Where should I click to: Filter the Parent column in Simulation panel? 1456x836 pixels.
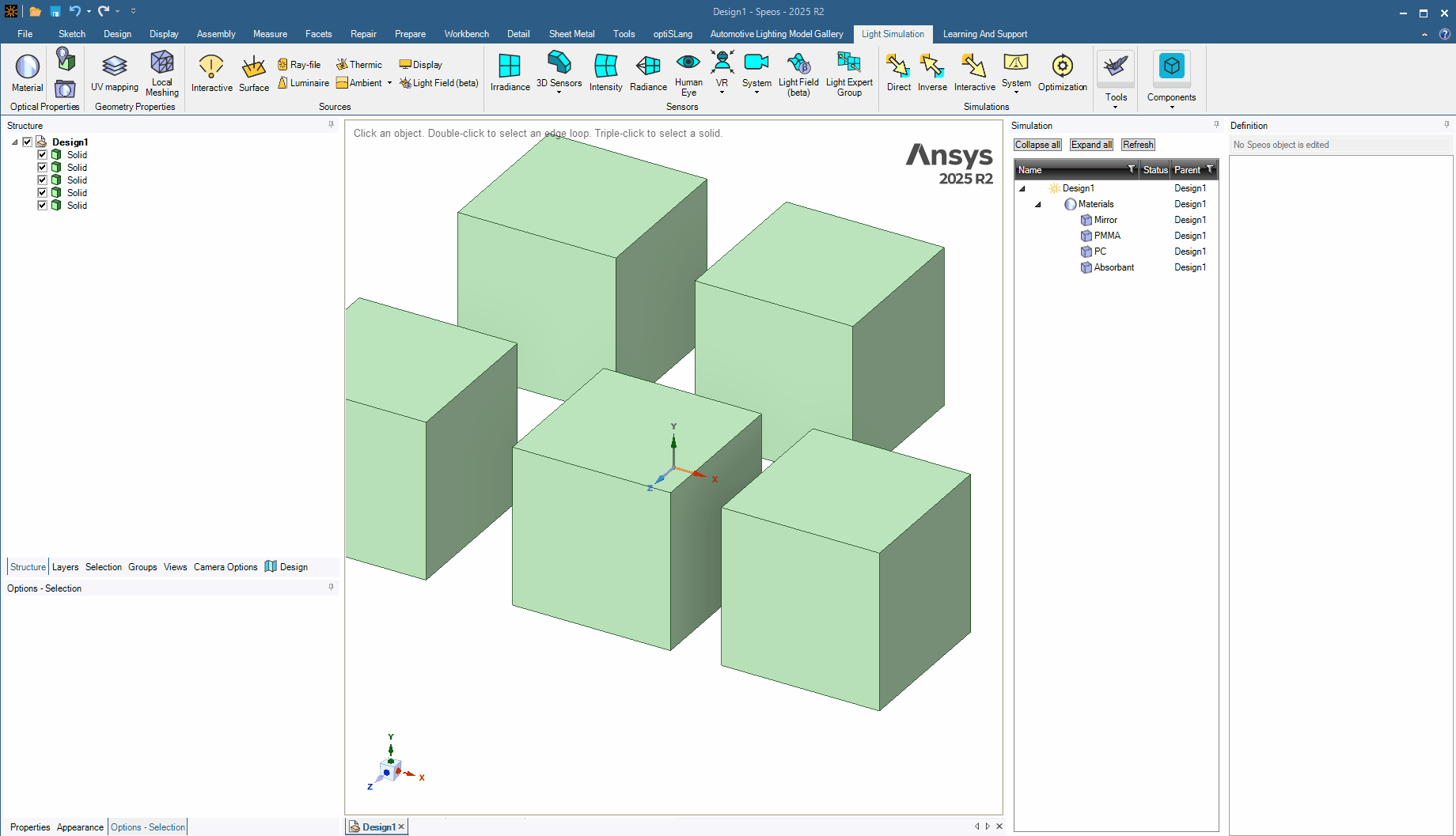coord(1210,169)
